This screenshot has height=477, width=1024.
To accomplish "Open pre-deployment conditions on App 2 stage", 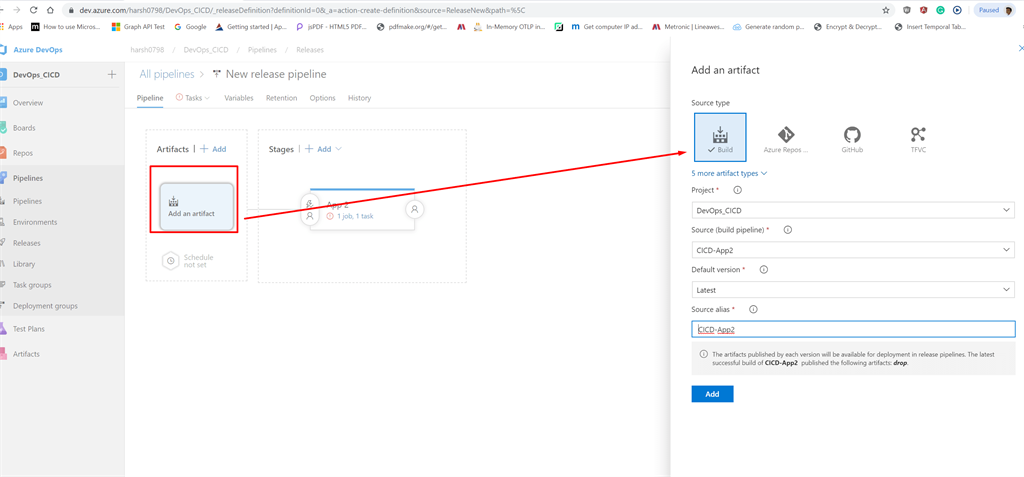I will click(x=310, y=209).
